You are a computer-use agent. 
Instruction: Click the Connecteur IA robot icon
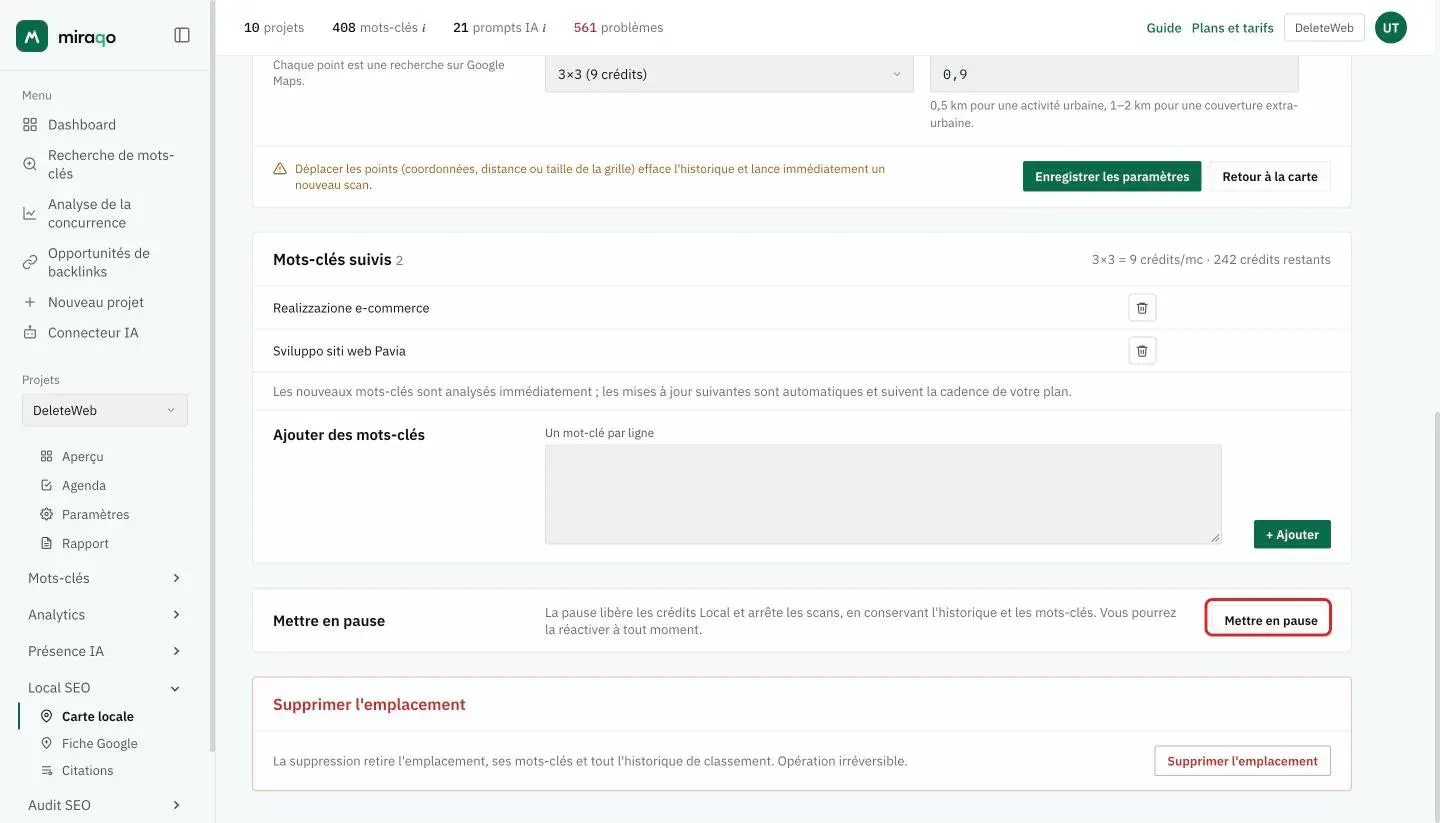pos(30,332)
